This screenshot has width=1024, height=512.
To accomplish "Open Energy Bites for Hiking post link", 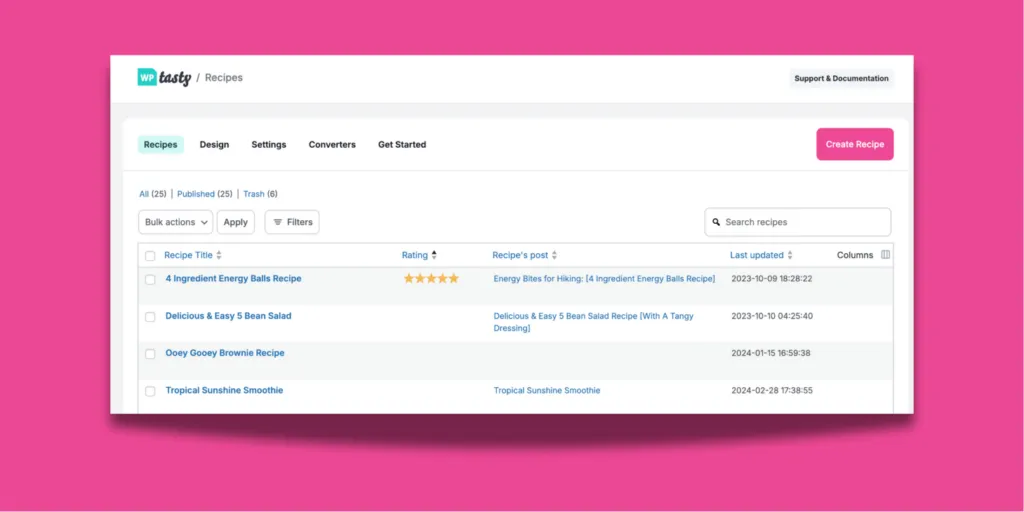I will (604, 279).
